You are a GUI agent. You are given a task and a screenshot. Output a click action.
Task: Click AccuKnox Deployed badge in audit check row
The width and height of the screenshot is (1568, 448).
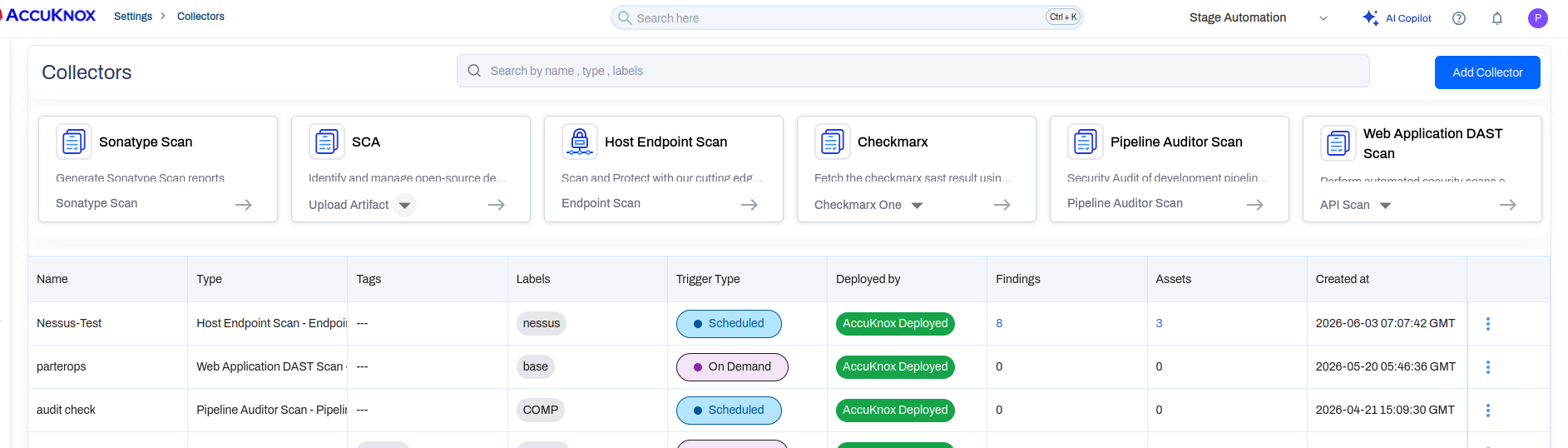[x=895, y=411]
